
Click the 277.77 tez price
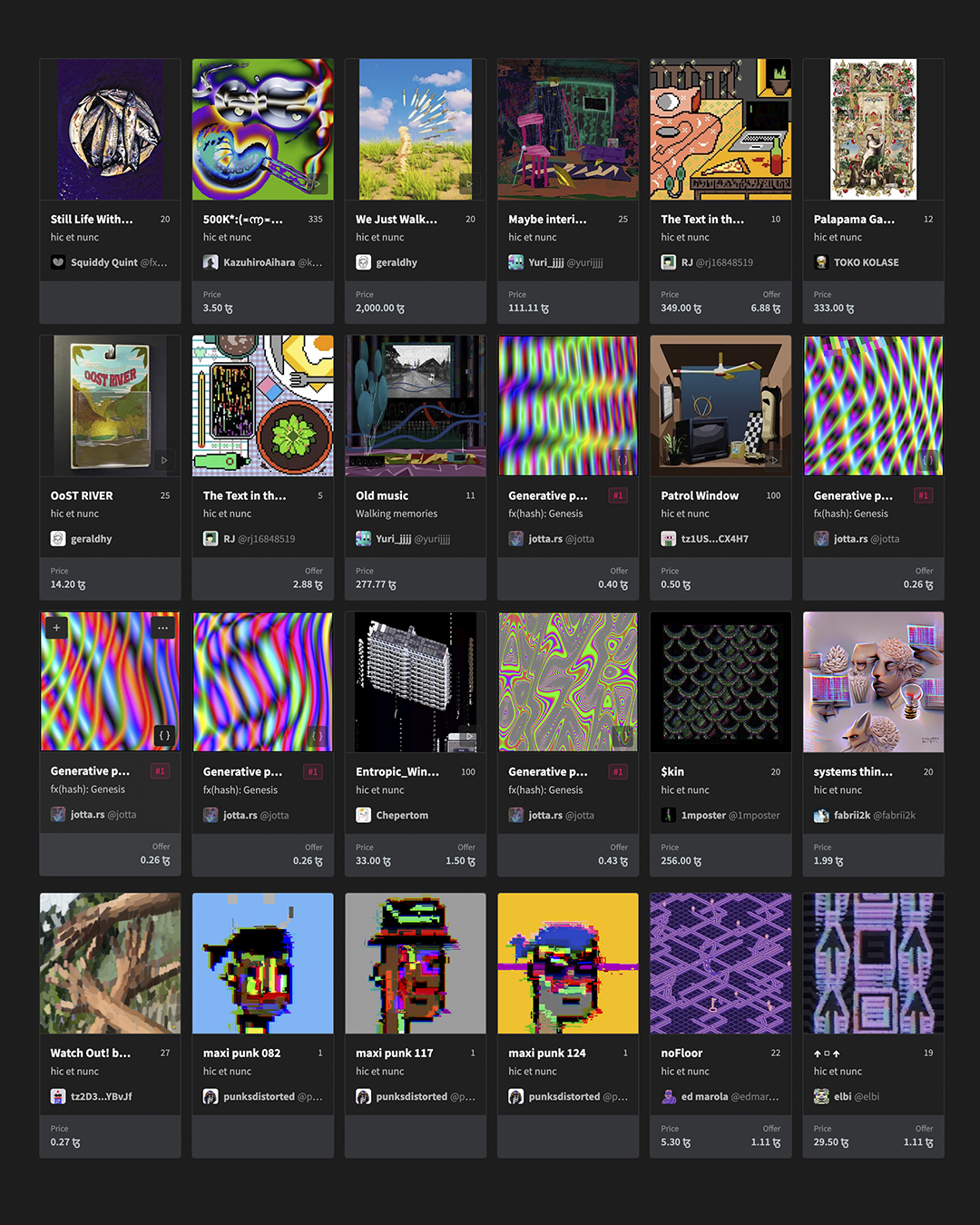click(x=376, y=585)
